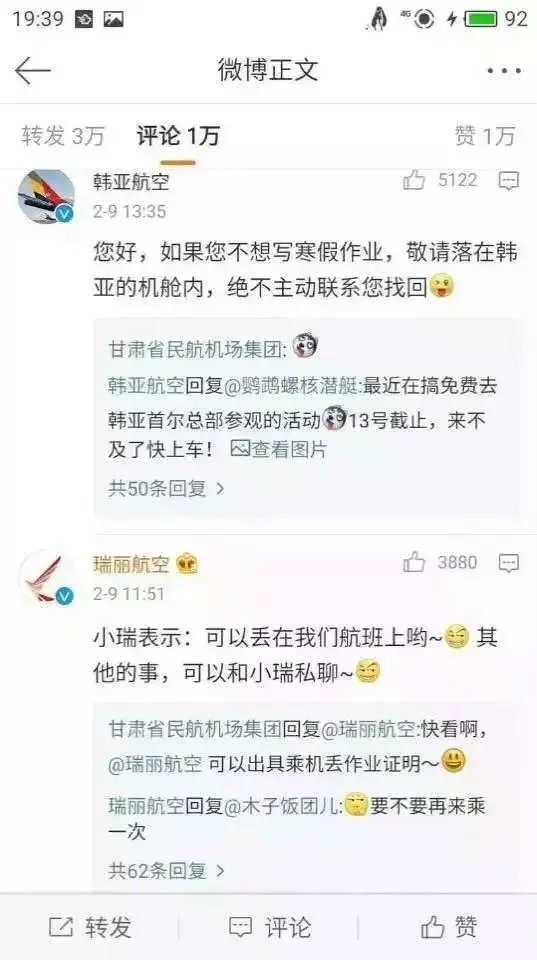
Task: Expand 共50条回复 replies
Action: (167, 489)
